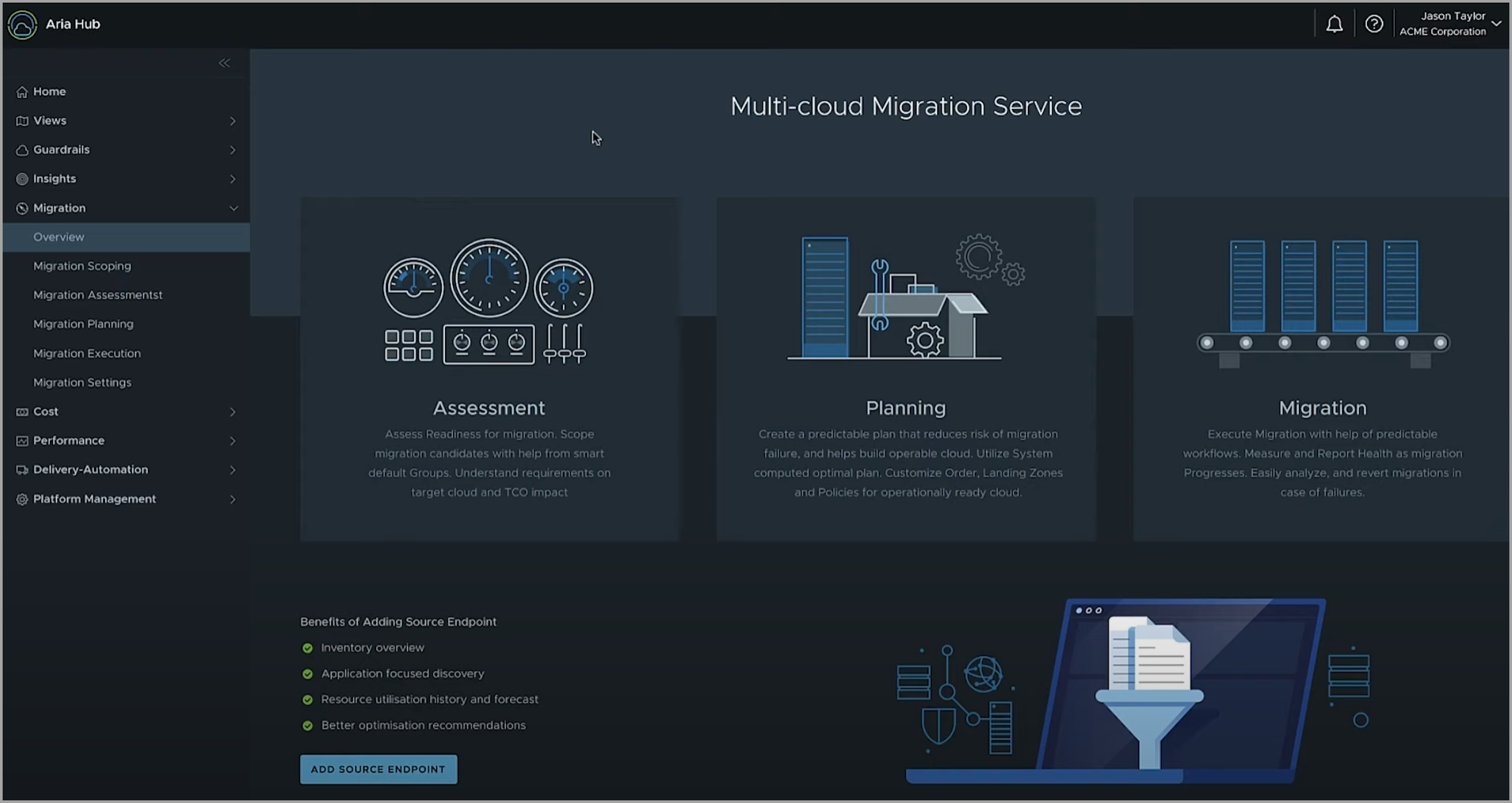
Task: Click the help question mark icon
Action: coord(1374,25)
